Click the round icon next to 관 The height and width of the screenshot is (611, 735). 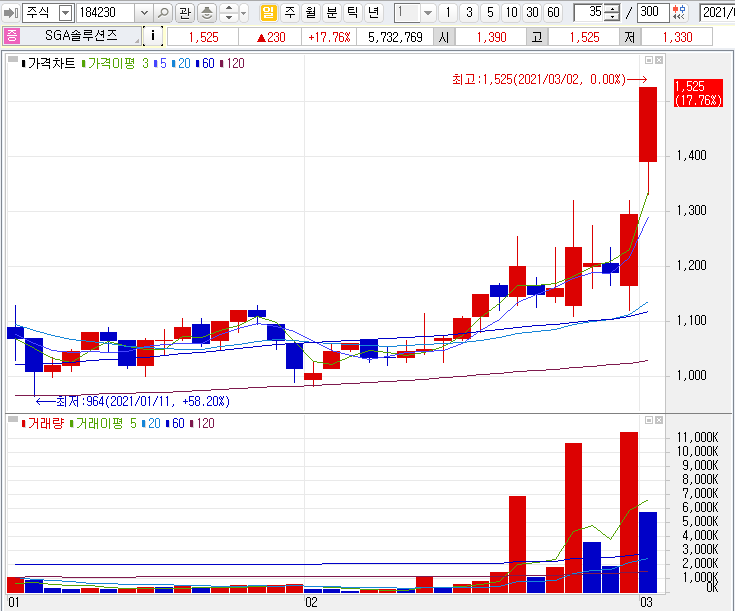tap(207, 13)
